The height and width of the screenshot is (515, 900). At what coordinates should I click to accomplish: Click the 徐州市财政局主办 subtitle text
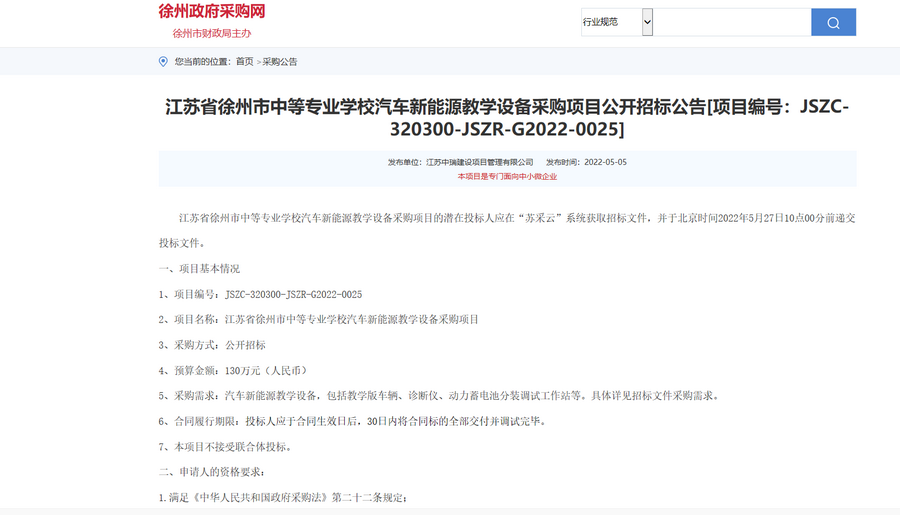[212, 33]
